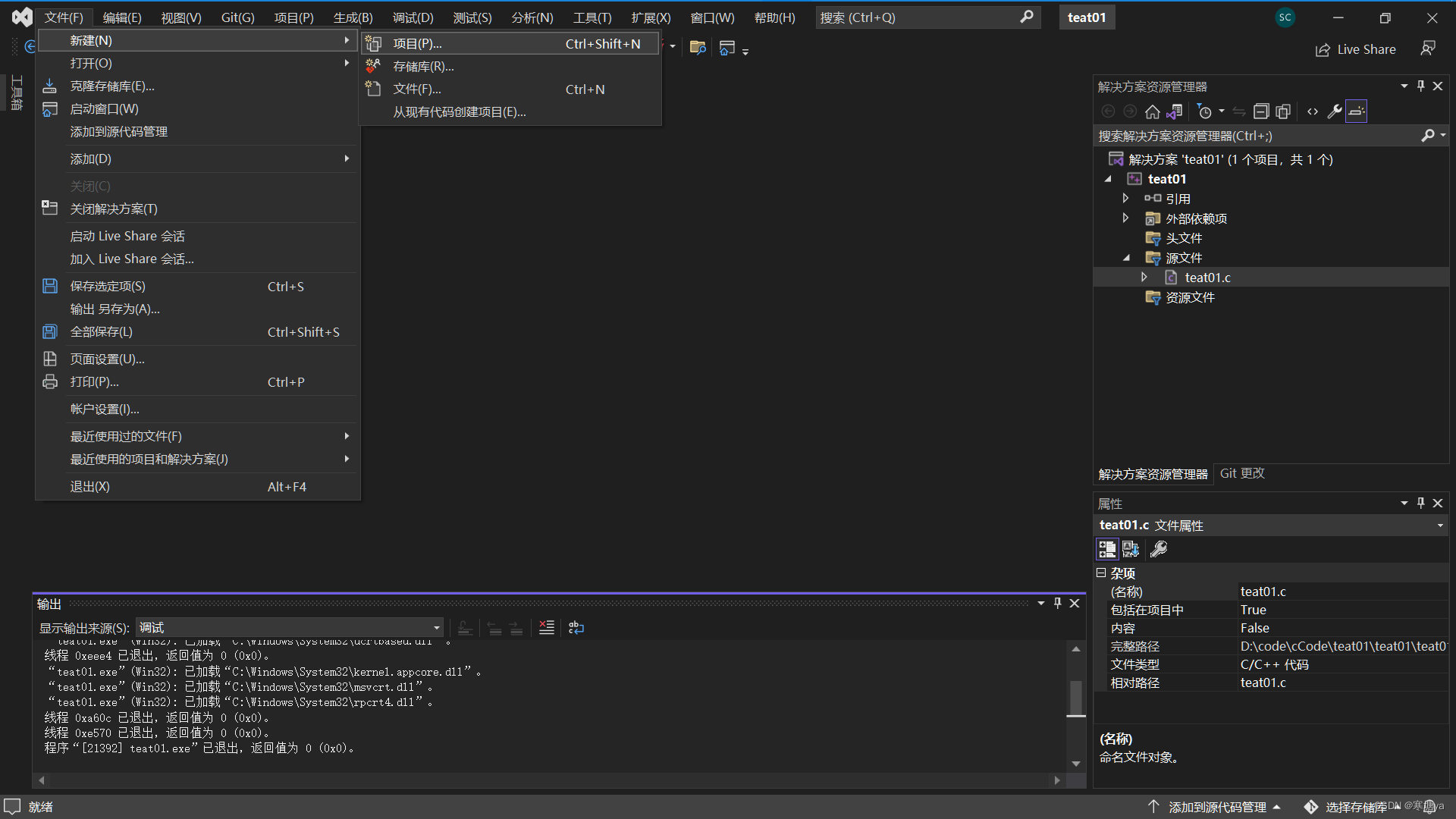Click Show All Files icon in Solution Explorer

tap(1283, 111)
